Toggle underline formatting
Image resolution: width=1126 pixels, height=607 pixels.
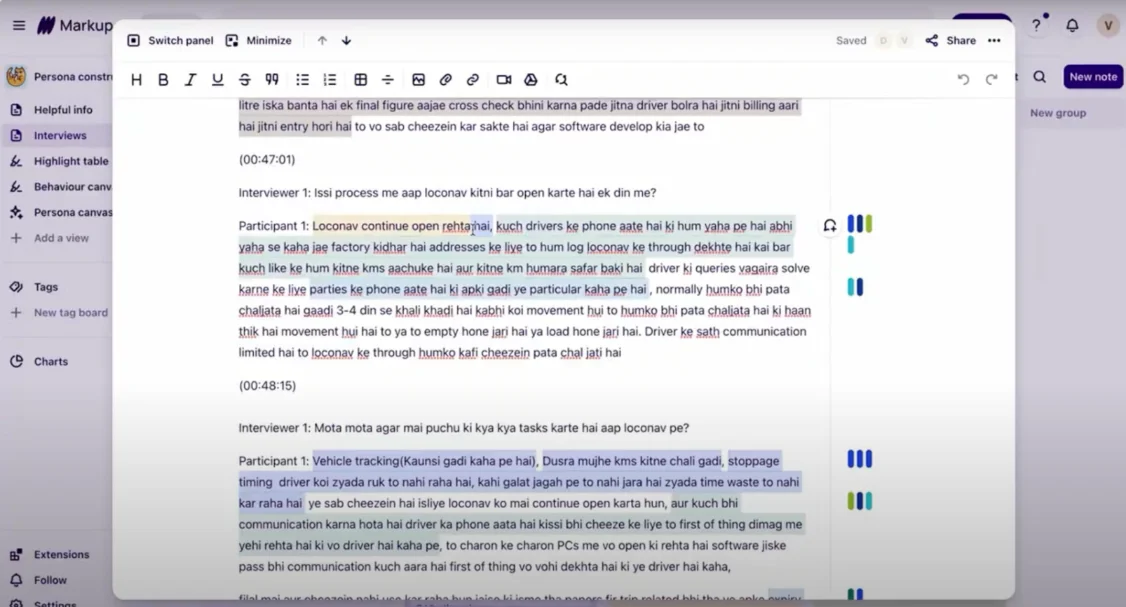[x=218, y=80]
